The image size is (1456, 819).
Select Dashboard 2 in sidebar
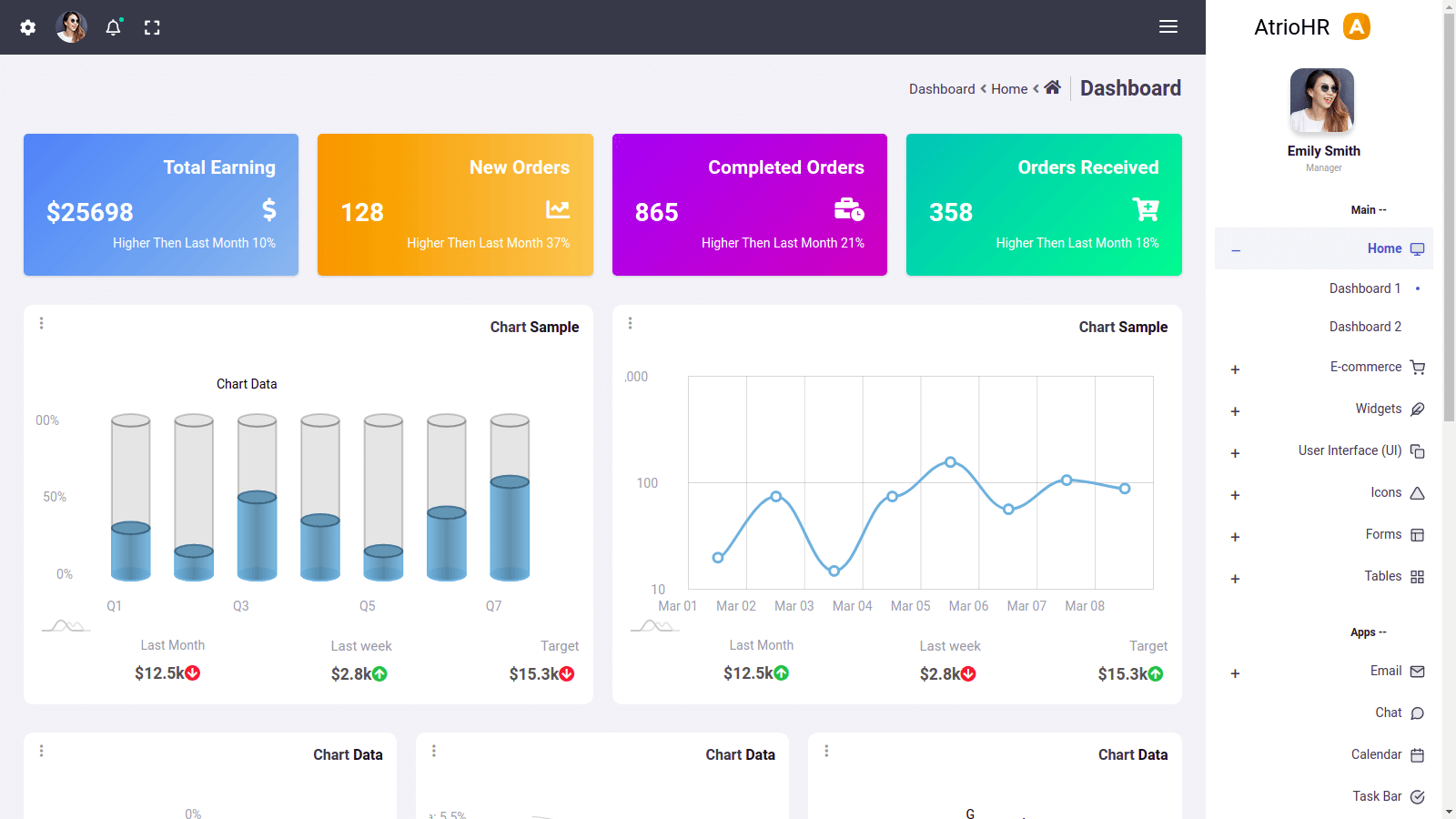pyautogui.click(x=1365, y=327)
